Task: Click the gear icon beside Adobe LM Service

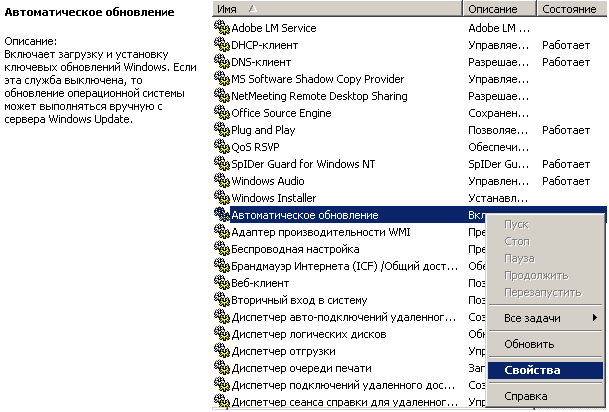Action: coord(222,28)
